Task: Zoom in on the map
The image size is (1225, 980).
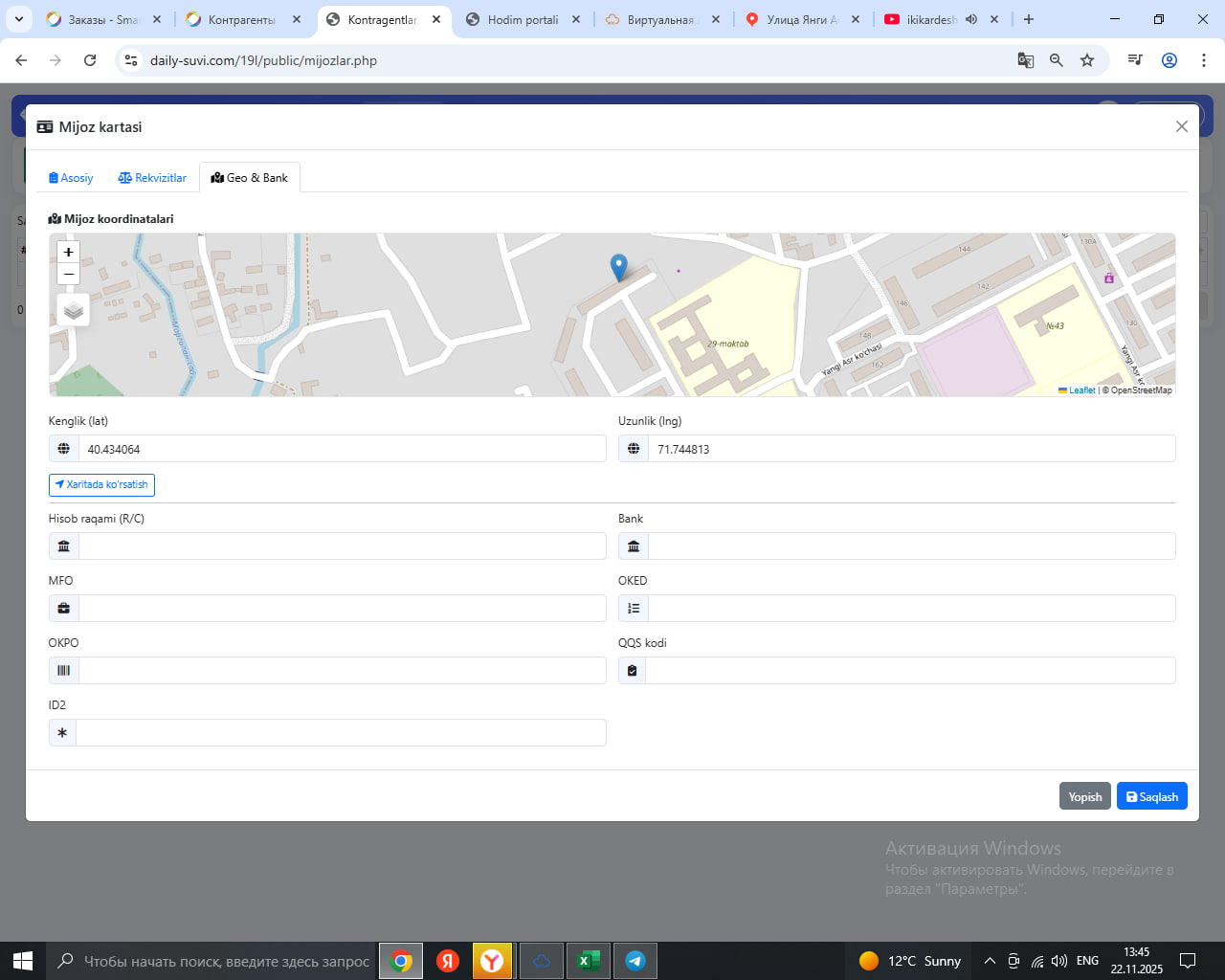Action: tap(68, 252)
